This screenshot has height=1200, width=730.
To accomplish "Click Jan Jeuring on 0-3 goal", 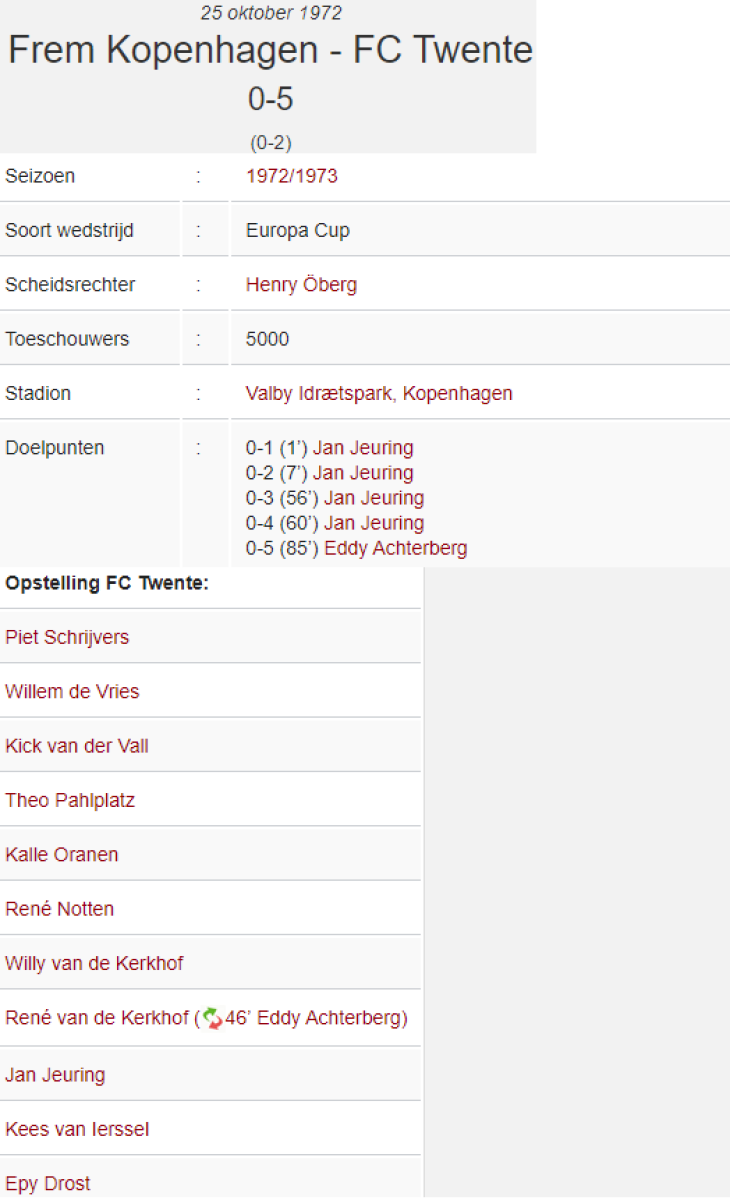I will point(373,498).
